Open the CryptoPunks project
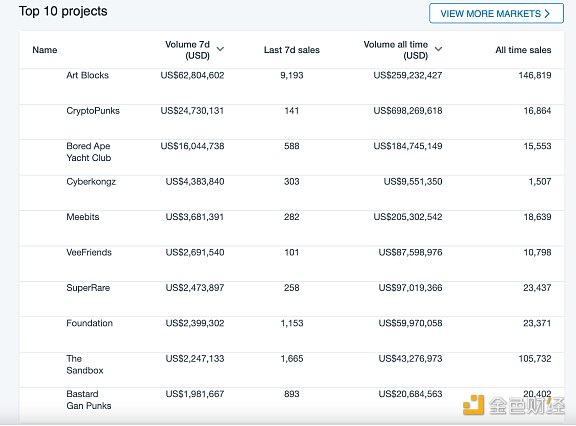 (x=93, y=111)
